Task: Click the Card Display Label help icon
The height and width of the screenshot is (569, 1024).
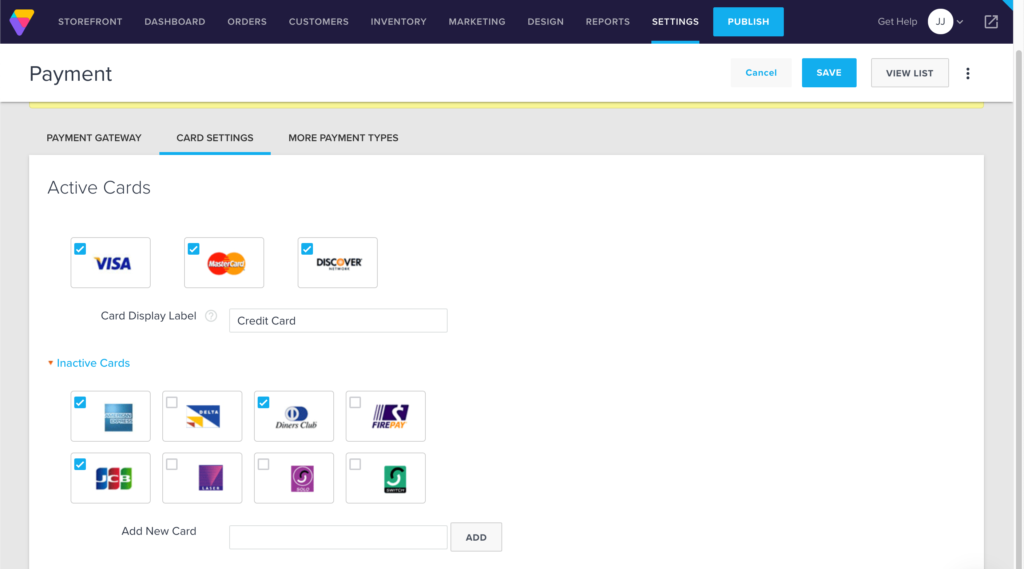Action: click(211, 316)
